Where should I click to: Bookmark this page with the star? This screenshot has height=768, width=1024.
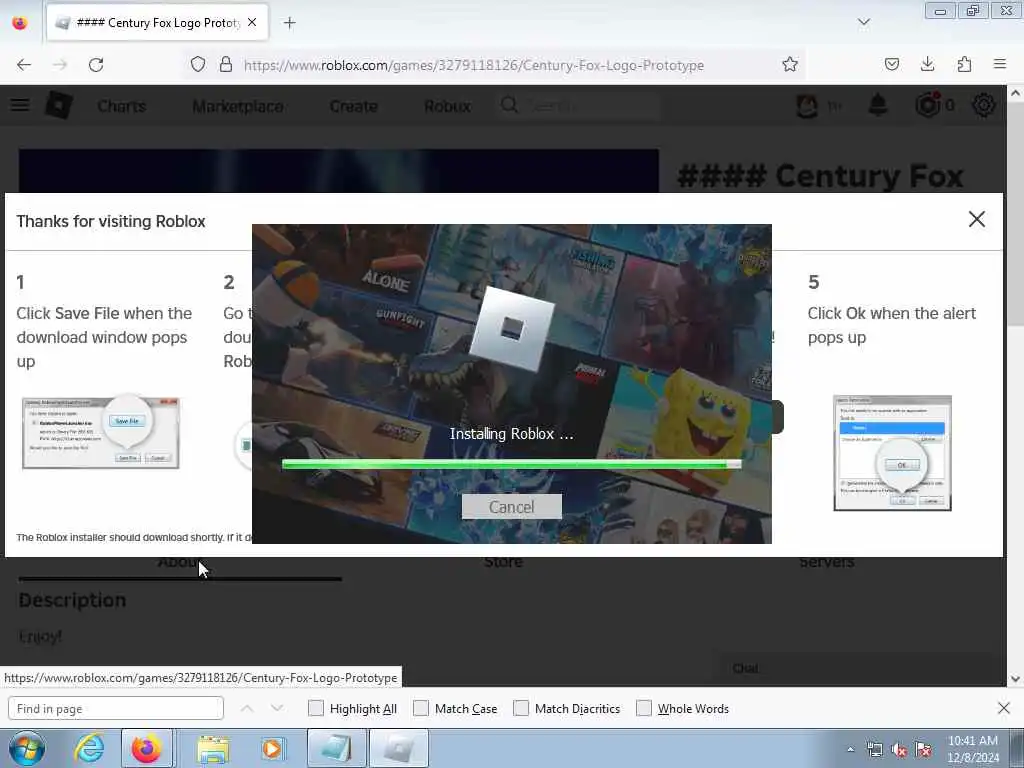[x=790, y=65]
